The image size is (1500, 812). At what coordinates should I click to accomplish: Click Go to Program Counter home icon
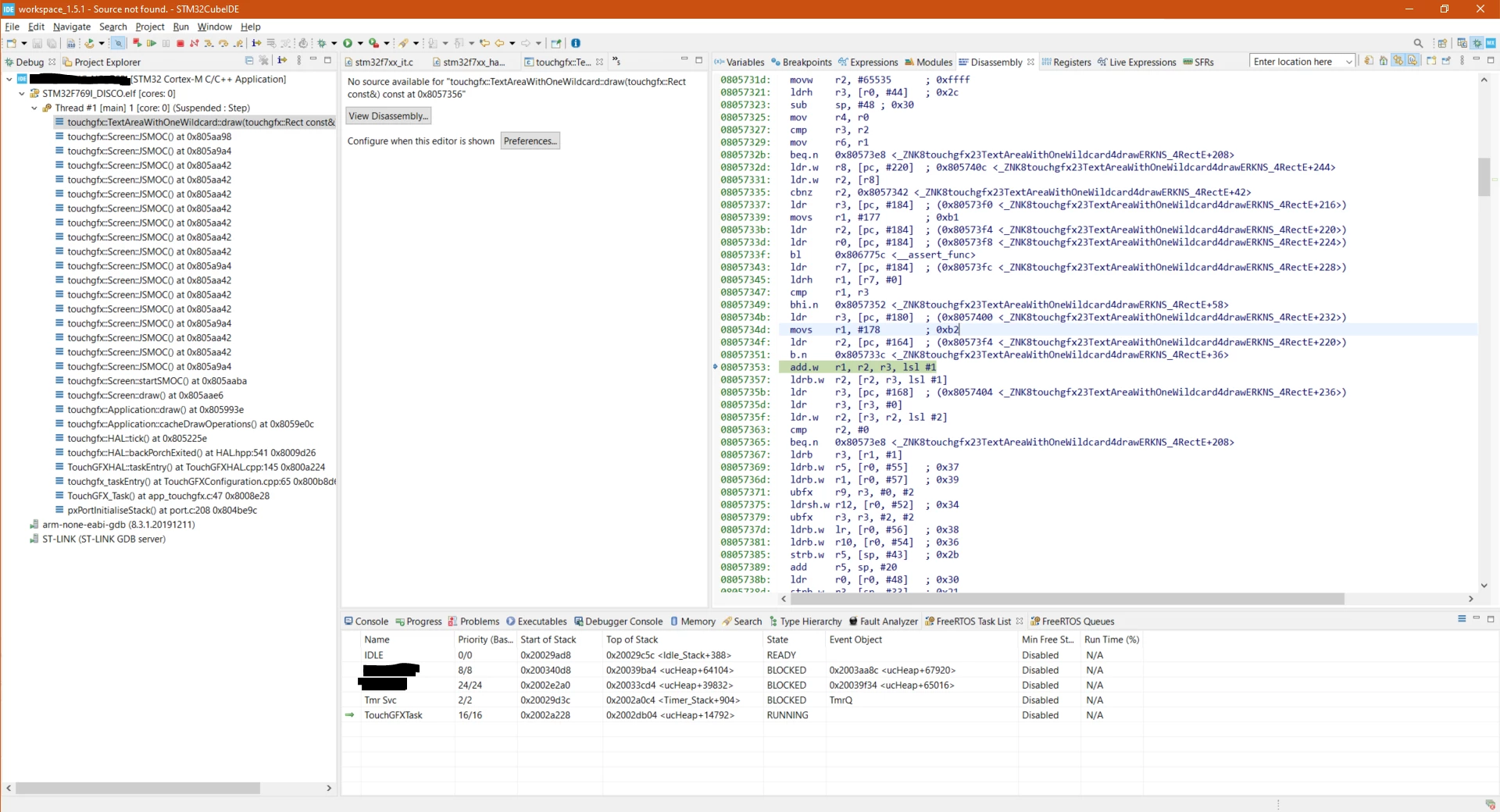(1384, 61)
